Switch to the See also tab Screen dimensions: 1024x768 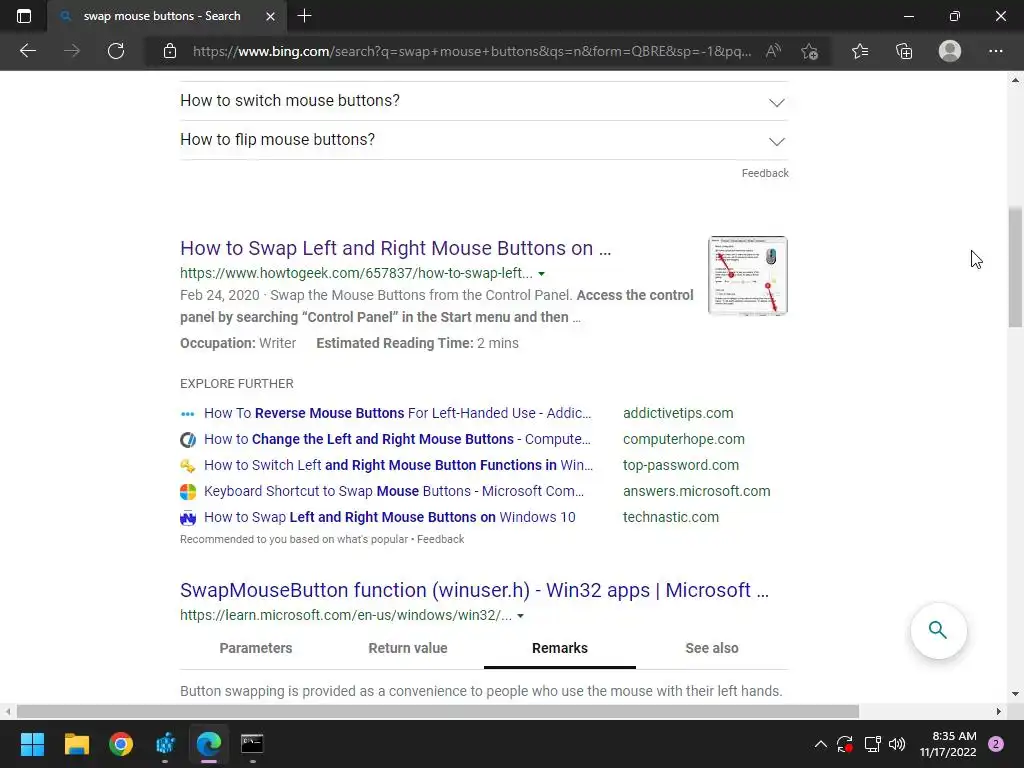pos(712,648)
